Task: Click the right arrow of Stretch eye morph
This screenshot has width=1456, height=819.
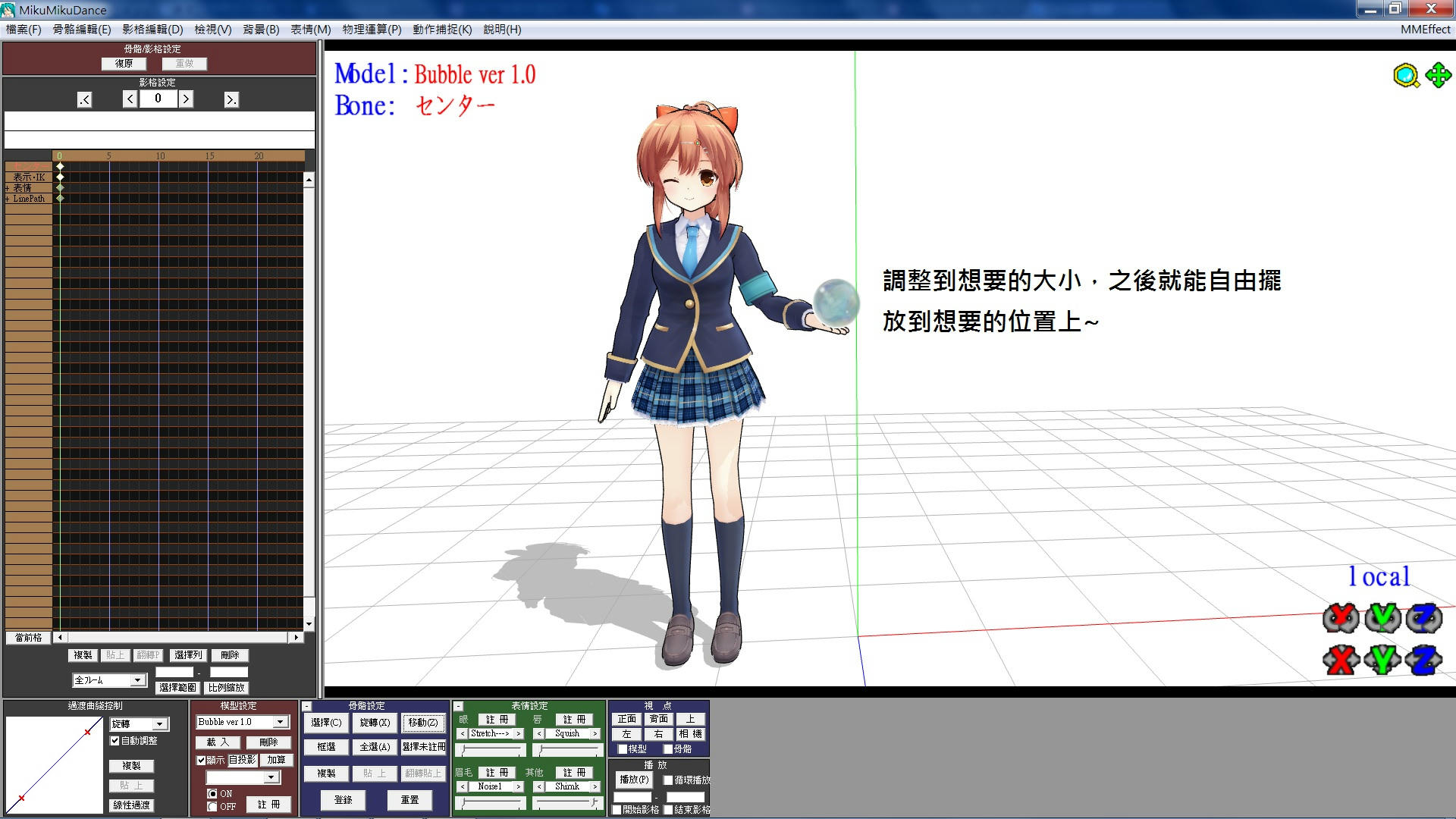Action: [519, 733]
